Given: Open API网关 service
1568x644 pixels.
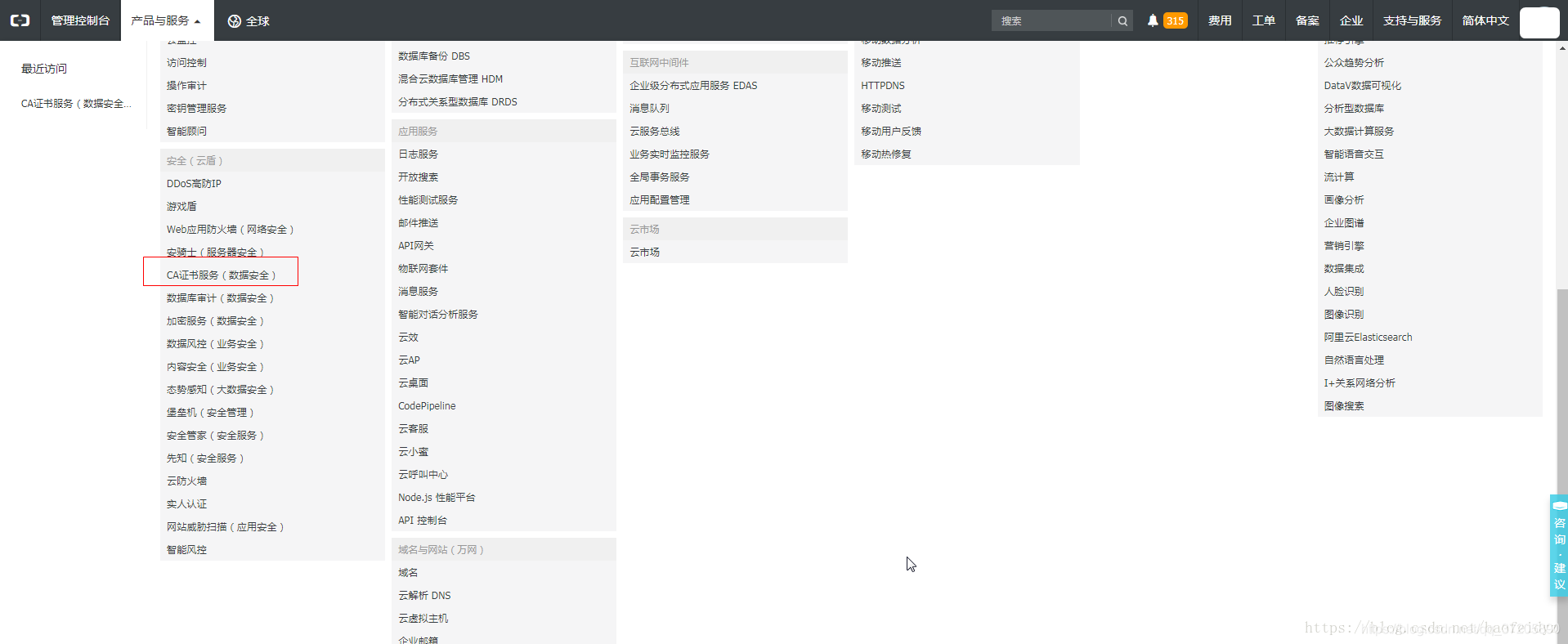Looking at the screenshot, I should click(416, 246).
